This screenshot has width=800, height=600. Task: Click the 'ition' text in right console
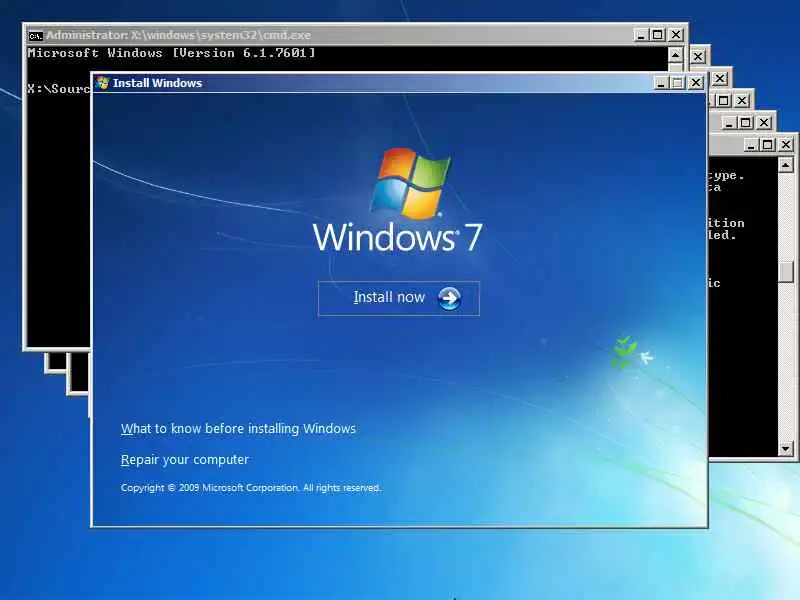click(727, 223)
